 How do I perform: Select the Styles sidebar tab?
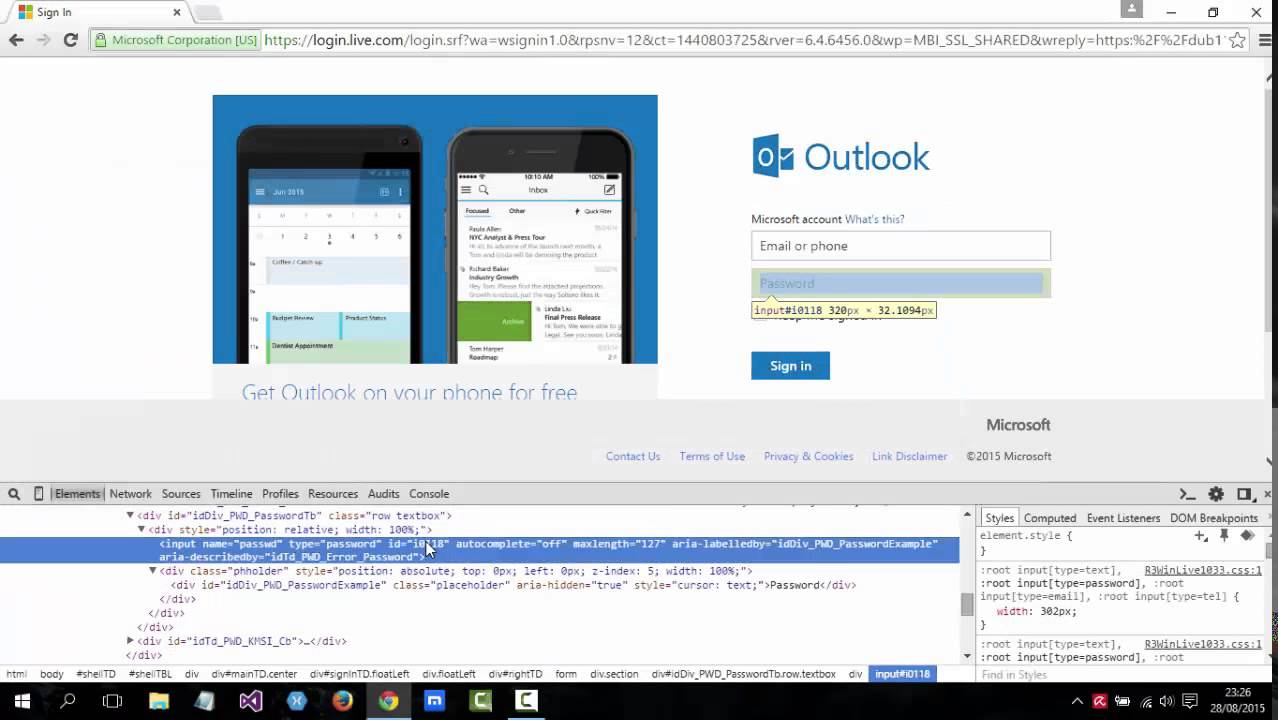(x=999, y=518)
